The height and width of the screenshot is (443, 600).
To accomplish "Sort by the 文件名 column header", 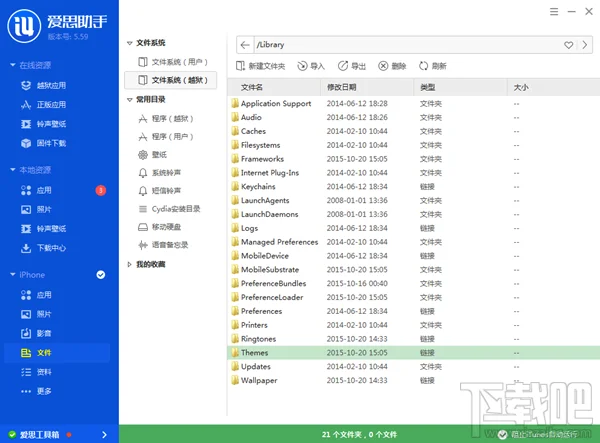I will (274, 88).
